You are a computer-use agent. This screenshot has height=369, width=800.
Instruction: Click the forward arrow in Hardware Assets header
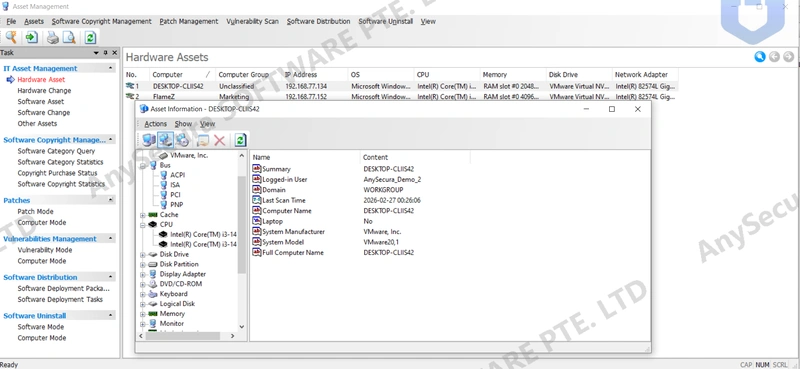tap(788, 57)
